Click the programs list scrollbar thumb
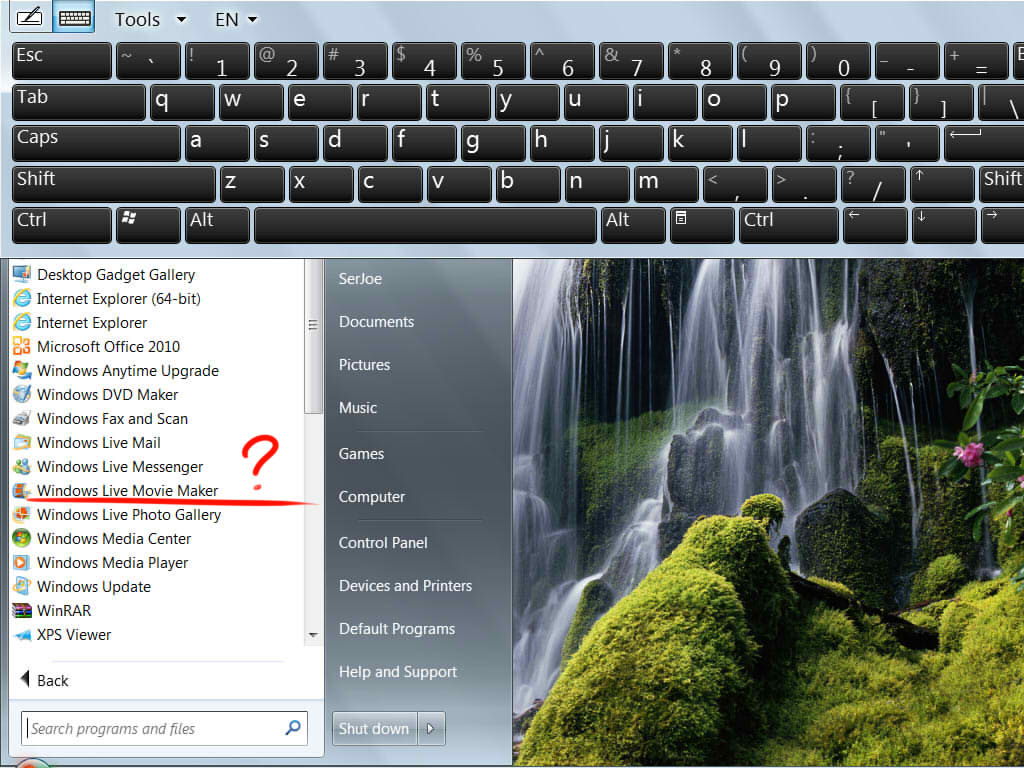Screen dimensions: 1024x768 [x=313, y=336]
